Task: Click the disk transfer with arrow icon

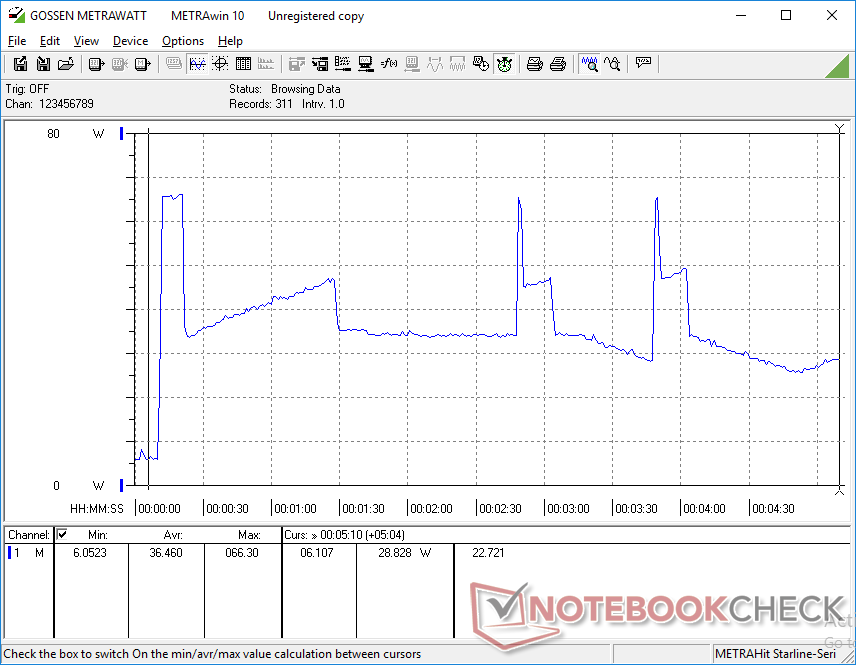Action: [x=320, y=64]
